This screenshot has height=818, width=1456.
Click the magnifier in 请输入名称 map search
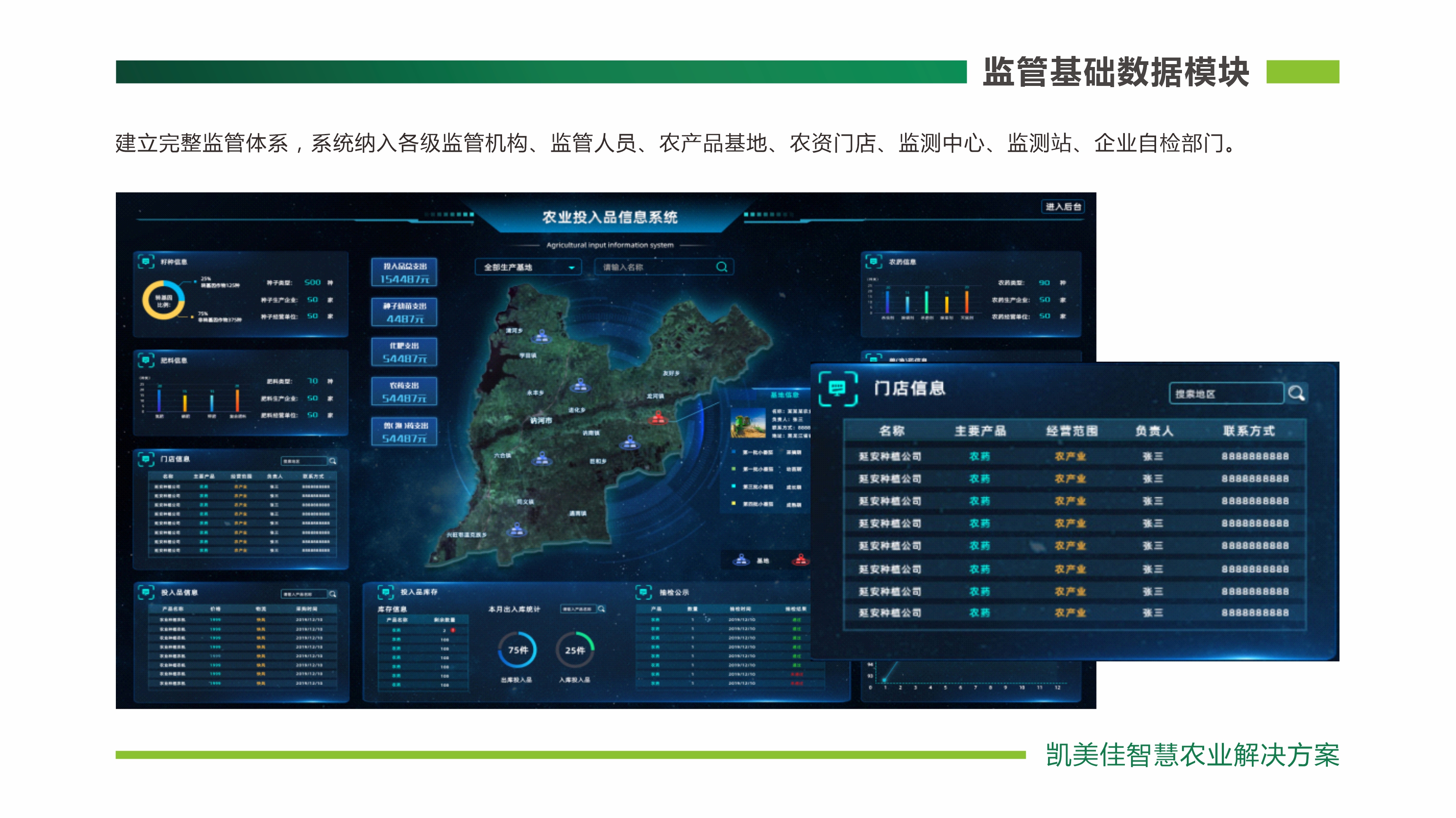[x=722, y=266]
